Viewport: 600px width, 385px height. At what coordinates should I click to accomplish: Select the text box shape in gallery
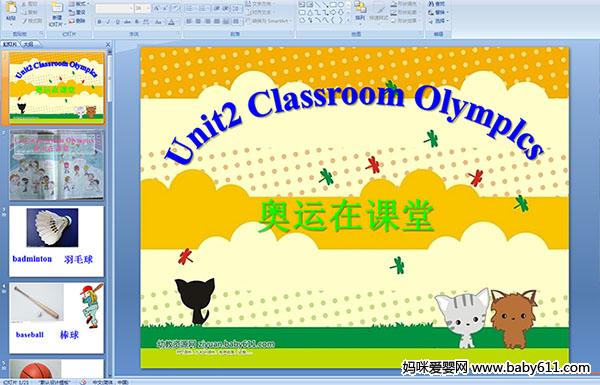tap(302, 4)
